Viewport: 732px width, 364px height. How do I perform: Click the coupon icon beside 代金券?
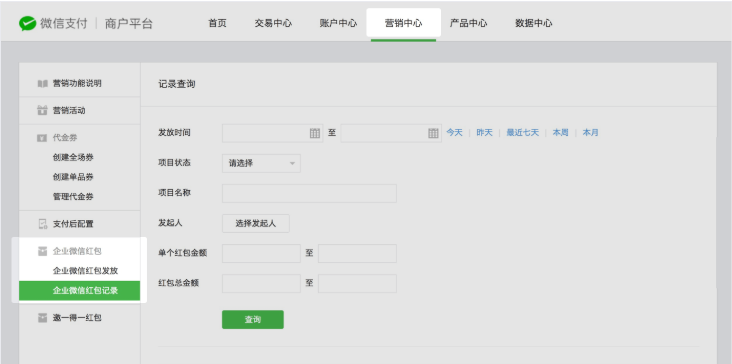click(42, 138)
